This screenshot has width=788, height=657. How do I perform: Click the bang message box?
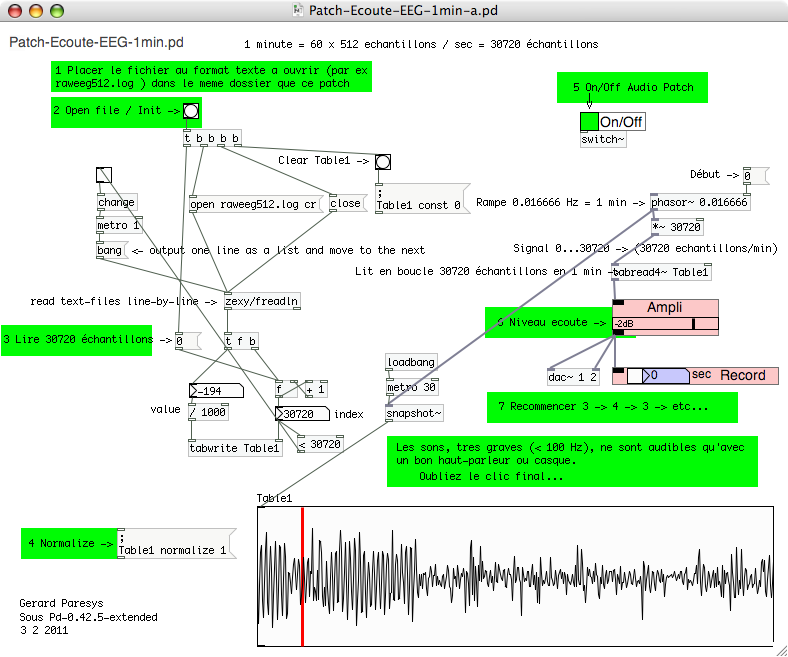112,250
